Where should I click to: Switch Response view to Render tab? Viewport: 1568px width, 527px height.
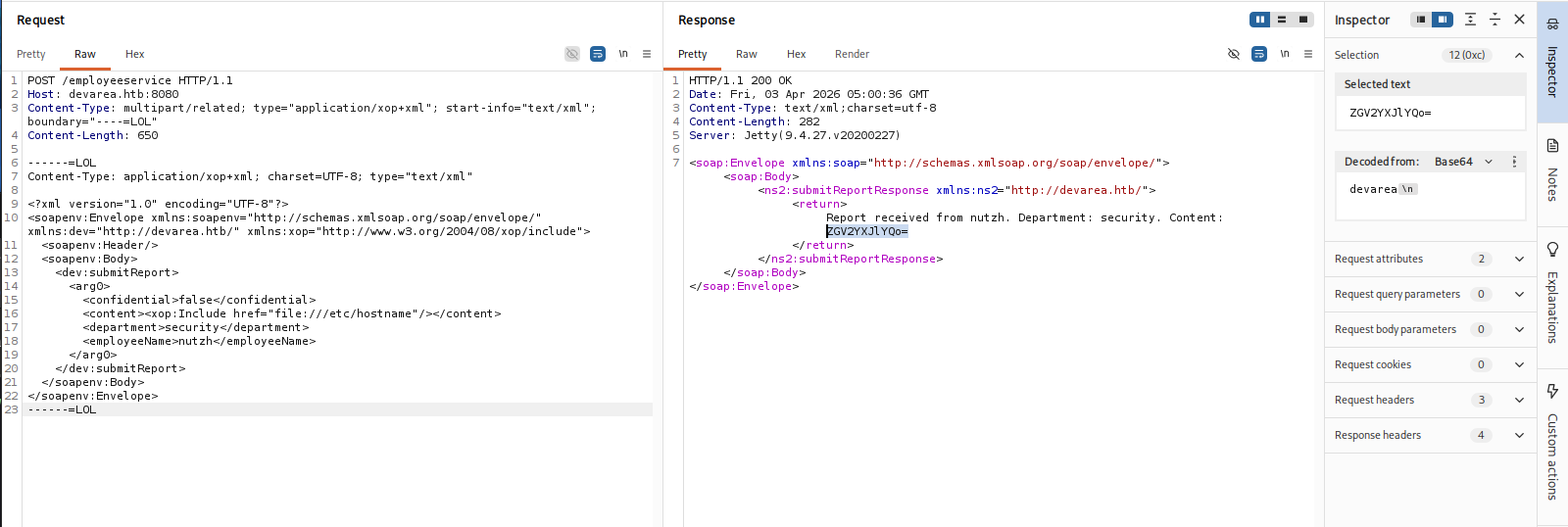(853, 54)
